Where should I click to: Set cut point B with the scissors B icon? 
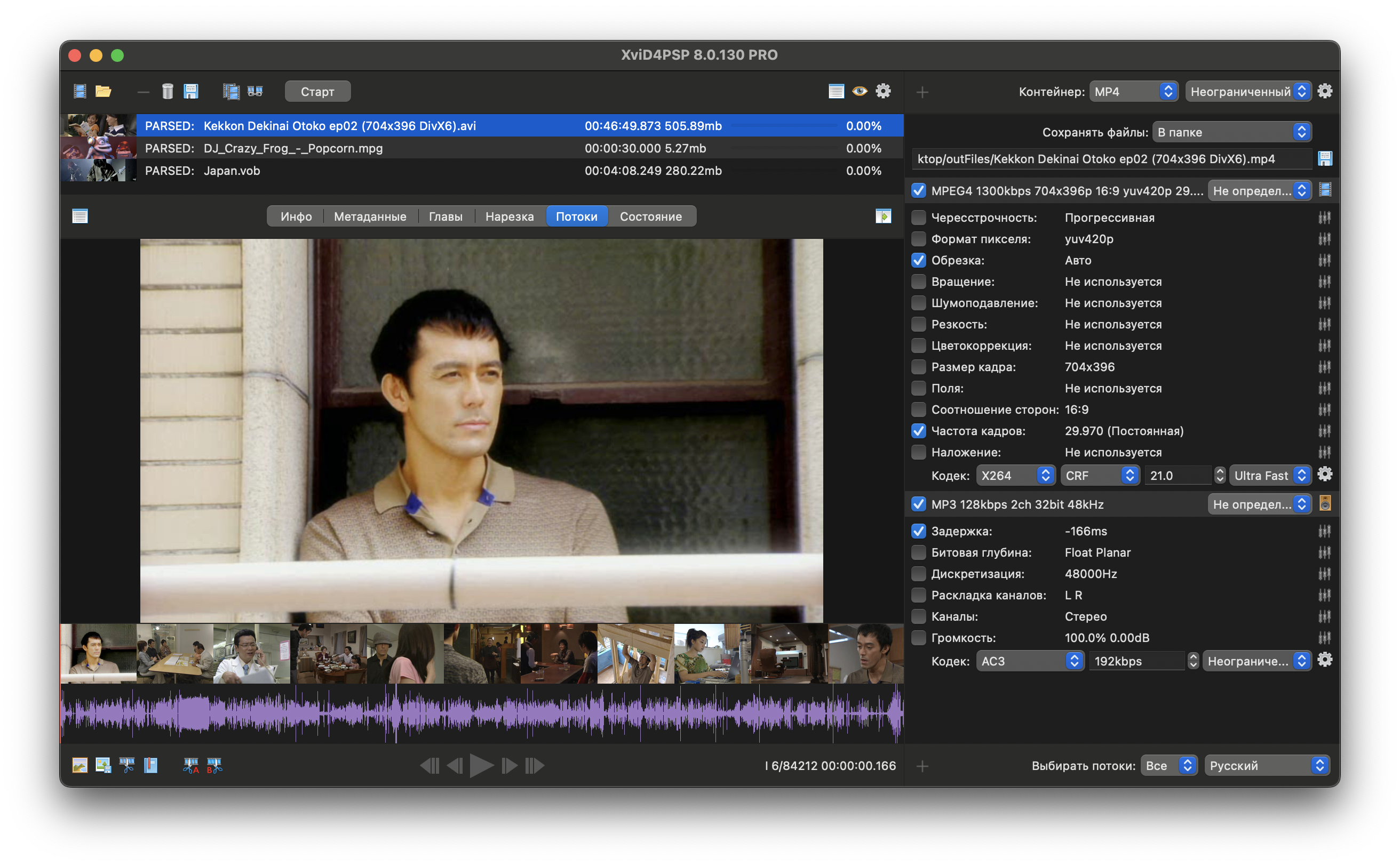point(214,765)
